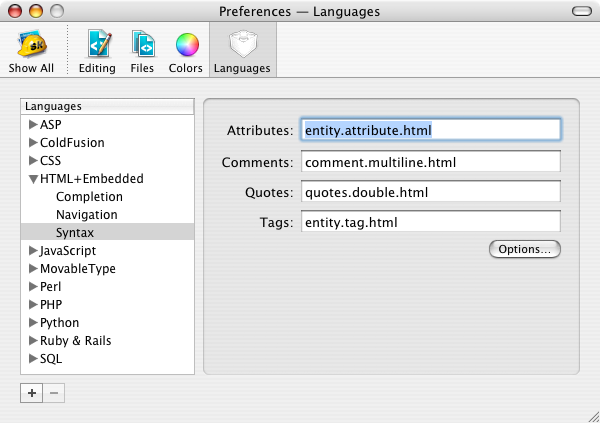Expand the ColdFusion disclosure triangle
Viewport: 600px width, 423px height.
click(x=33, y=143)
